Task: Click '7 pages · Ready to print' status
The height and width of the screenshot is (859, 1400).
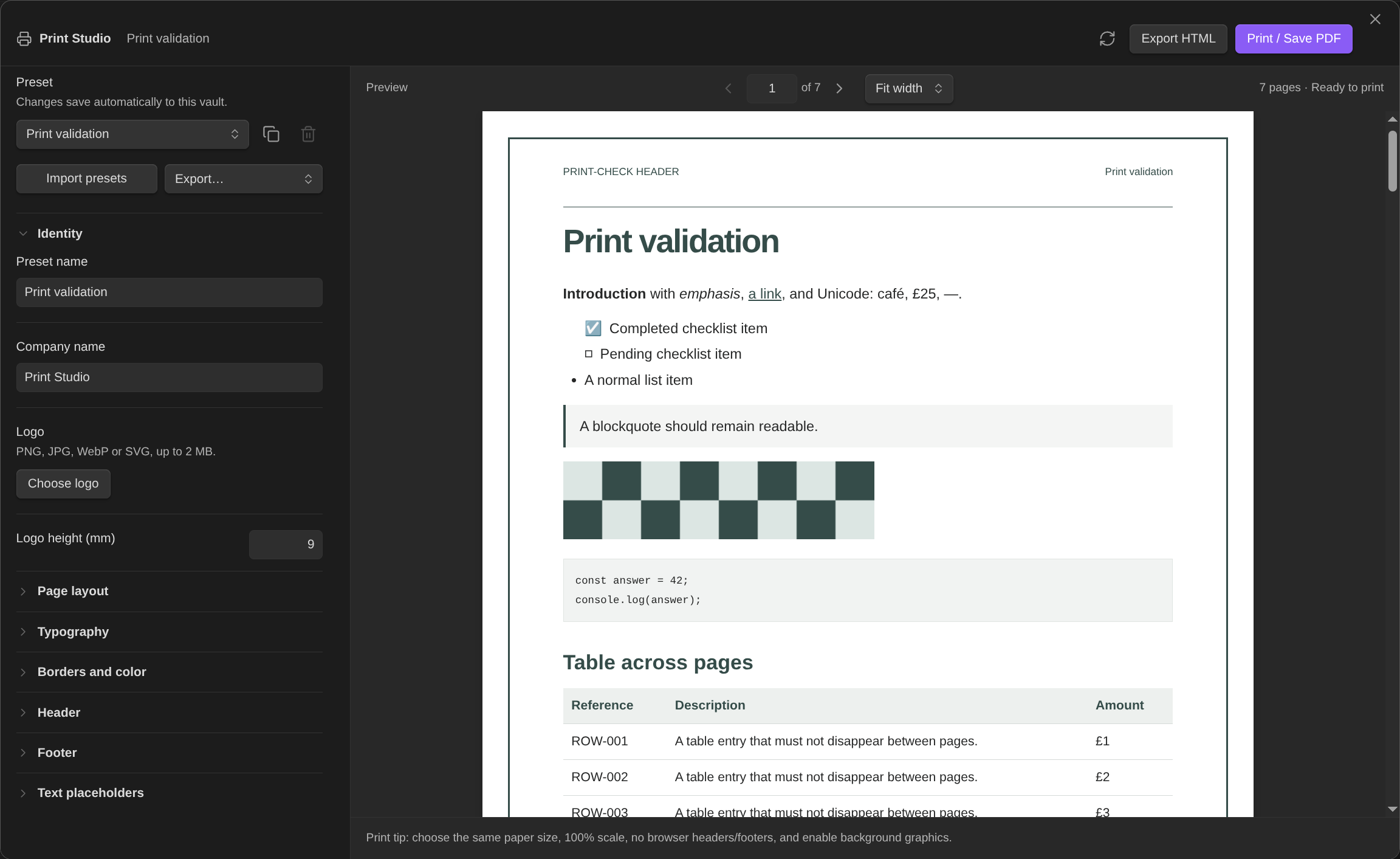Action: 1321,88
